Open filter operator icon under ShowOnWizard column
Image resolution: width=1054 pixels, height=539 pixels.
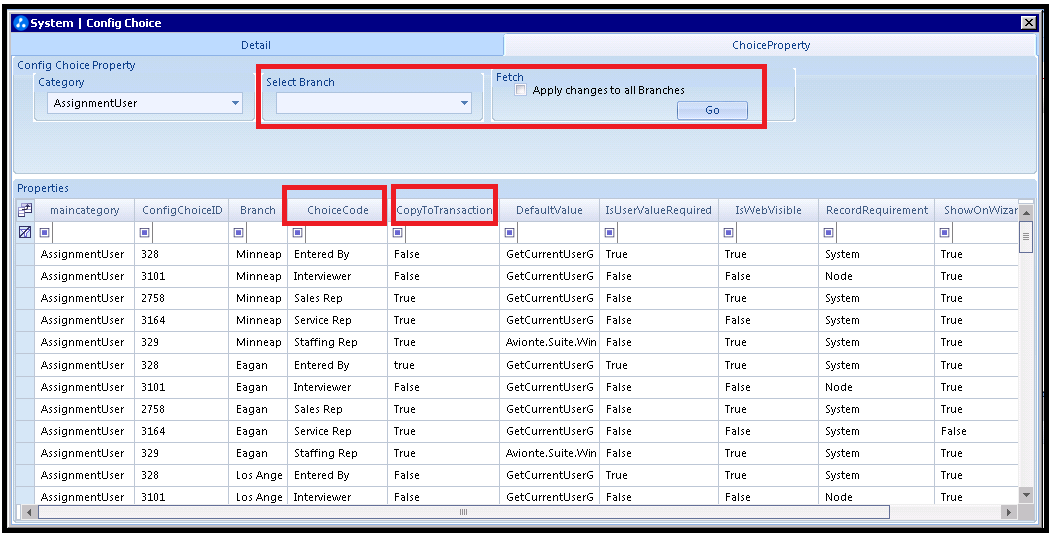(944, 233)
